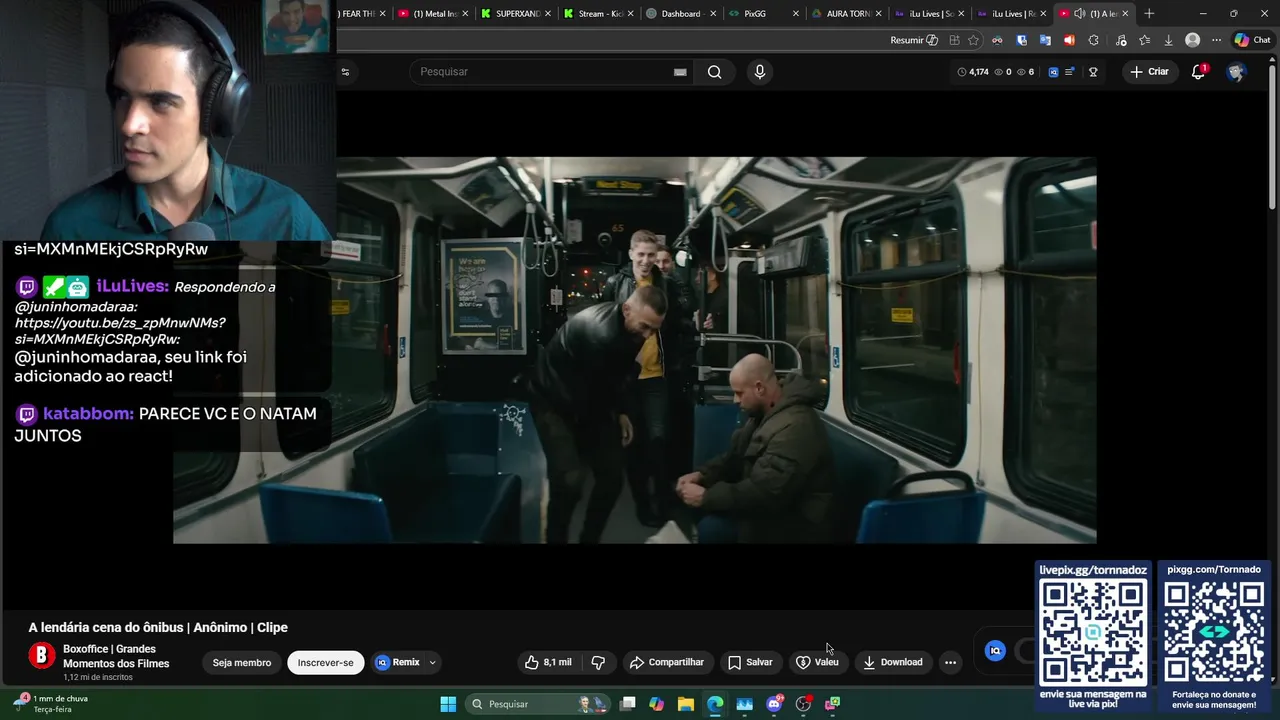Click the Salvar save button
Image resolution: width=1280 pixels, height=720 pixels.
click(750, 662)
